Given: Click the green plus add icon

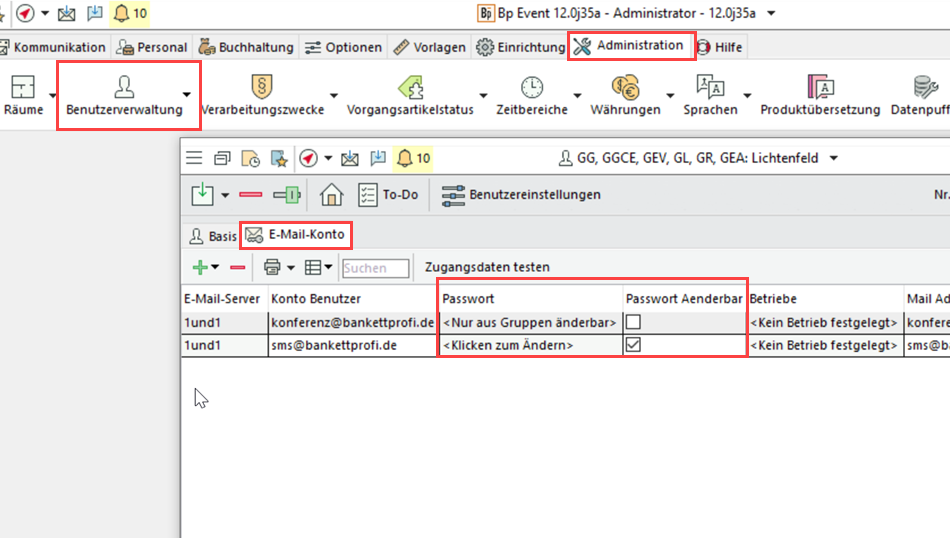Looking at the screenshot, I should (x=200, y=267).
